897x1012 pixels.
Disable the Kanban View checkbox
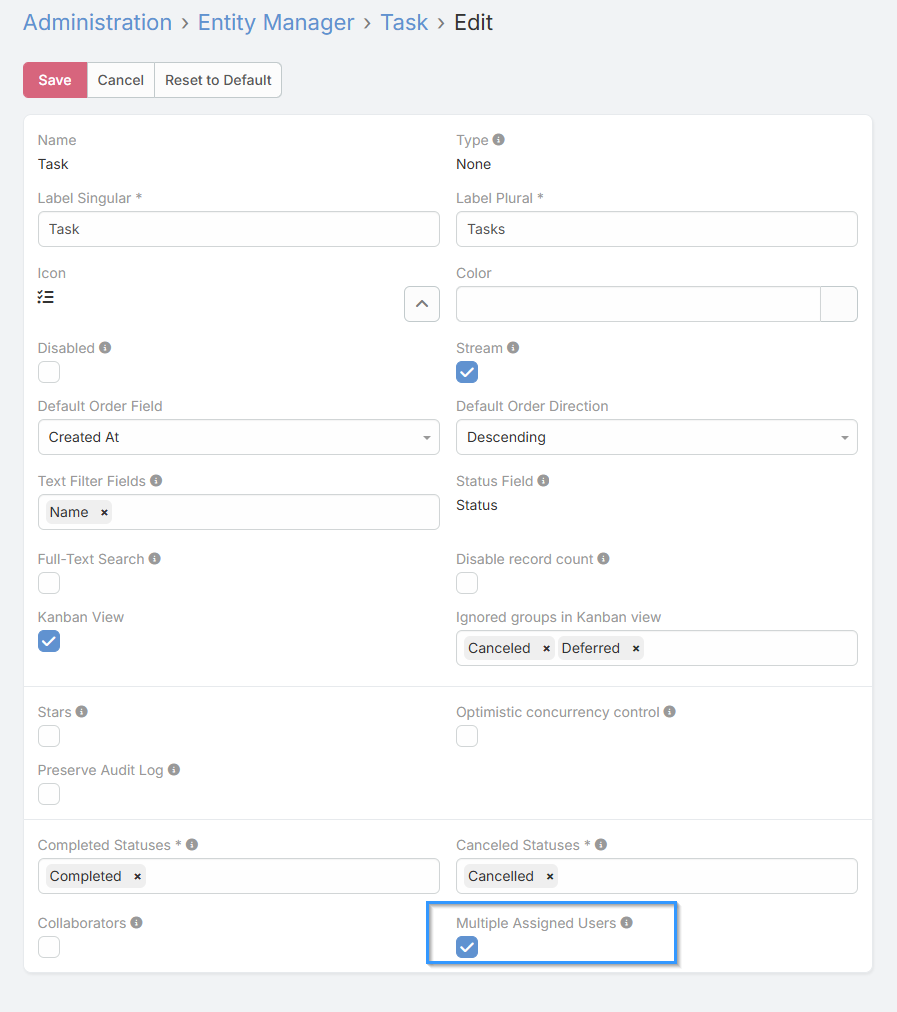(x=49, y=641)
